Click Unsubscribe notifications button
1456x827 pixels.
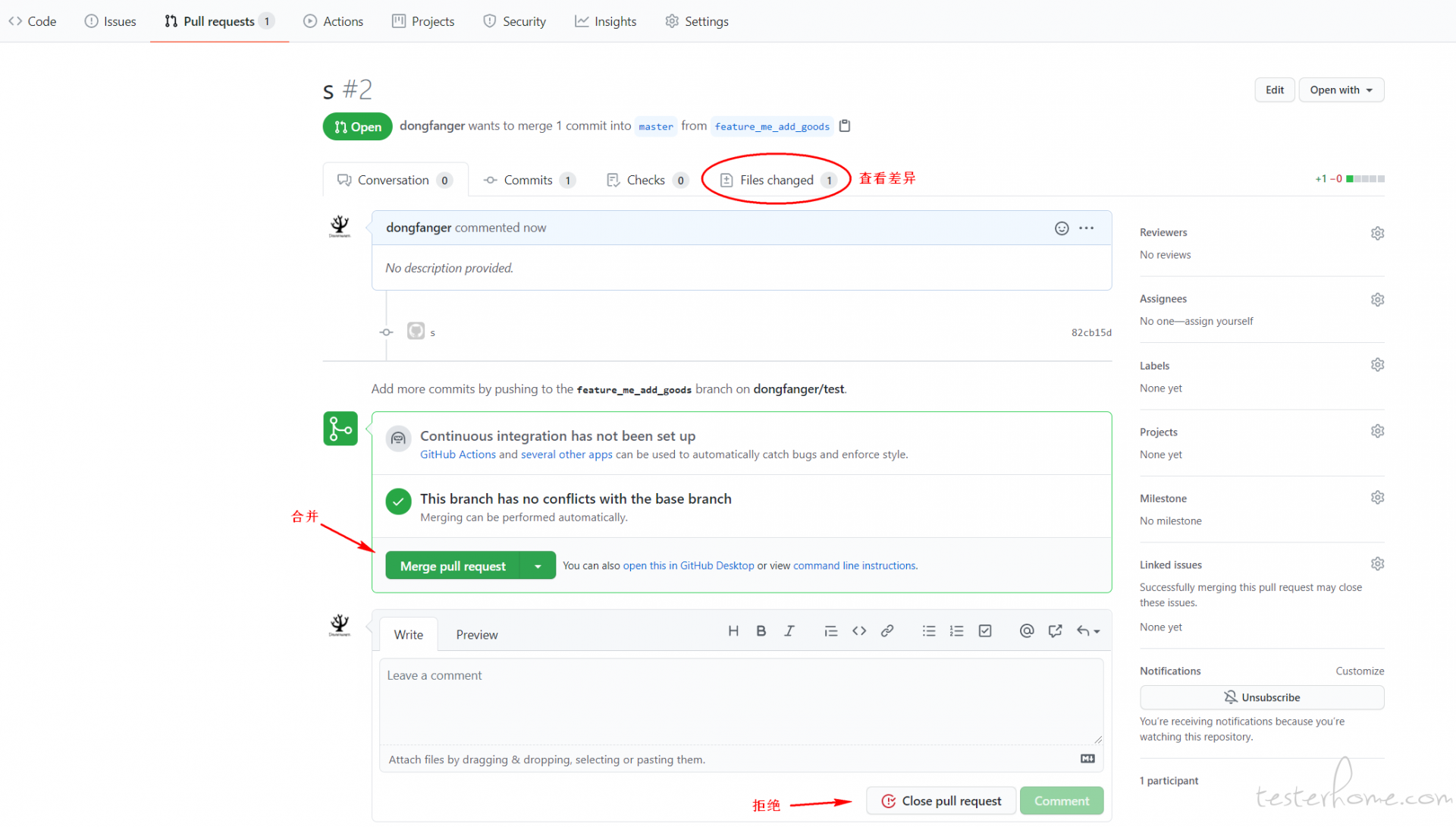[x=1262, y=697]
